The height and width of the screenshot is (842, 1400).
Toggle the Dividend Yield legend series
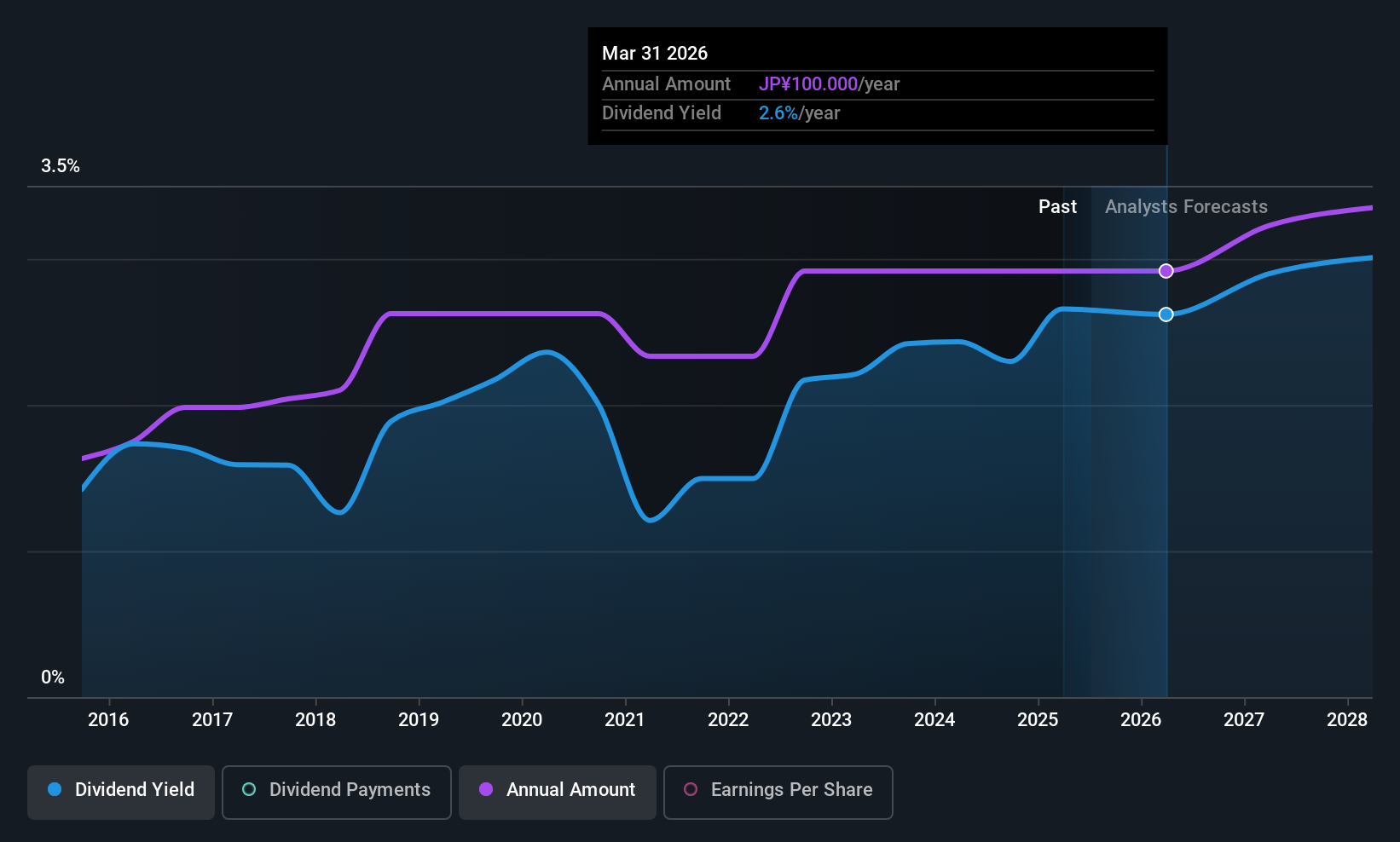pyautogui.click(x=121, y=793)
